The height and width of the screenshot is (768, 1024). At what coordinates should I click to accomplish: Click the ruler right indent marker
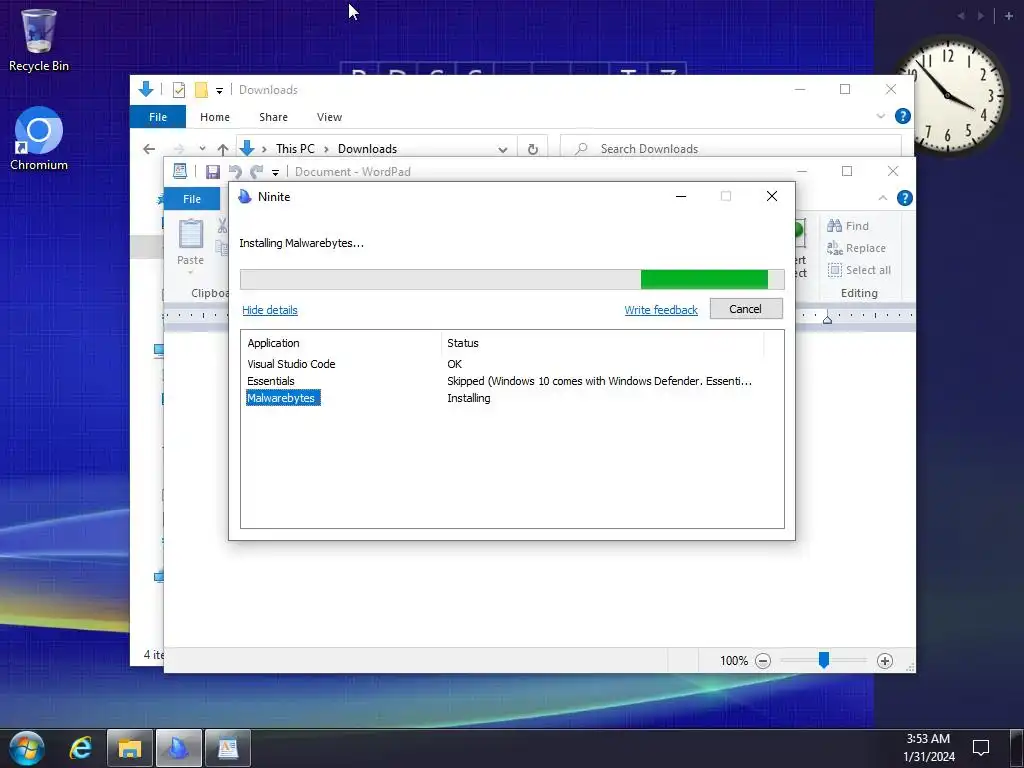click(827, 319)
